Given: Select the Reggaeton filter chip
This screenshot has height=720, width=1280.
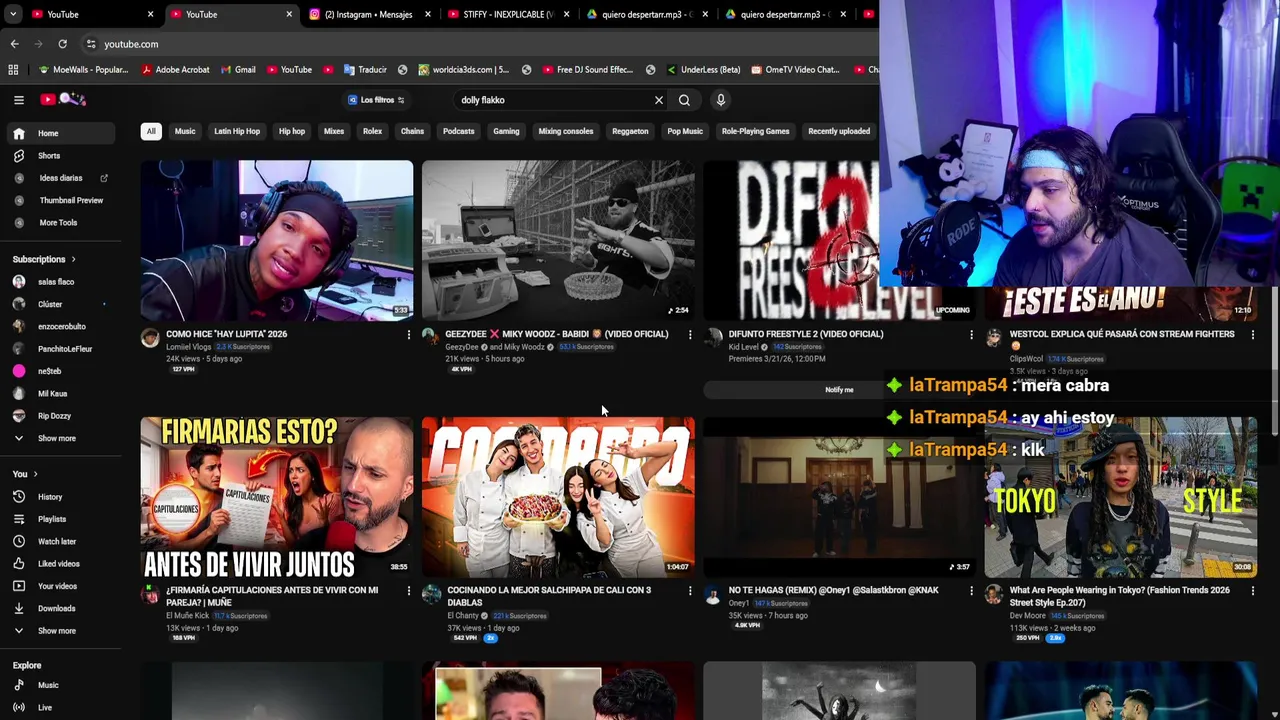Looking at the screenshot, I should [630, 131].
